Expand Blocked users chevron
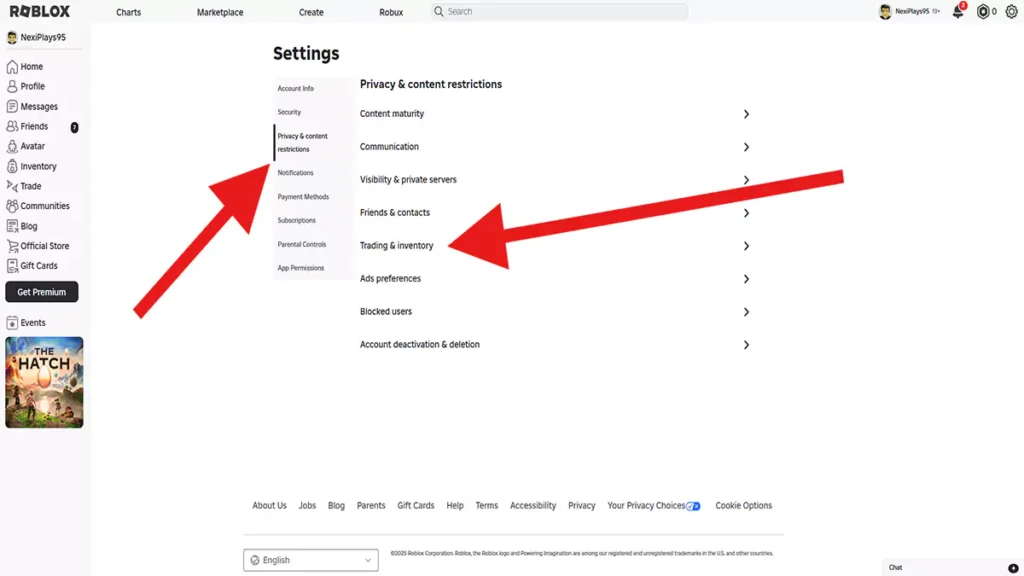1024x576 pixels. (746, 312)
